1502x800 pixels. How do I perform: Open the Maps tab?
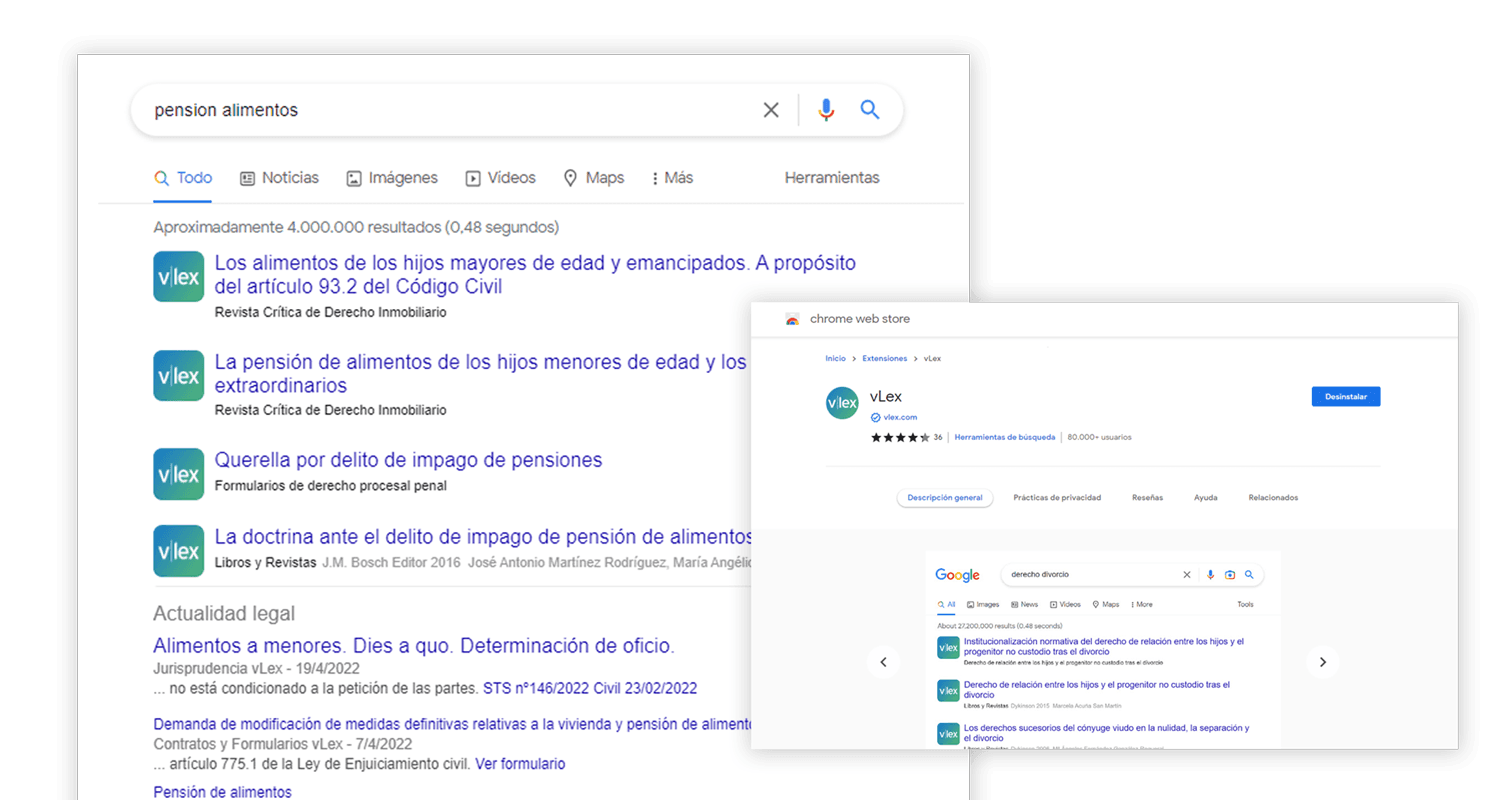click(594, 178)
